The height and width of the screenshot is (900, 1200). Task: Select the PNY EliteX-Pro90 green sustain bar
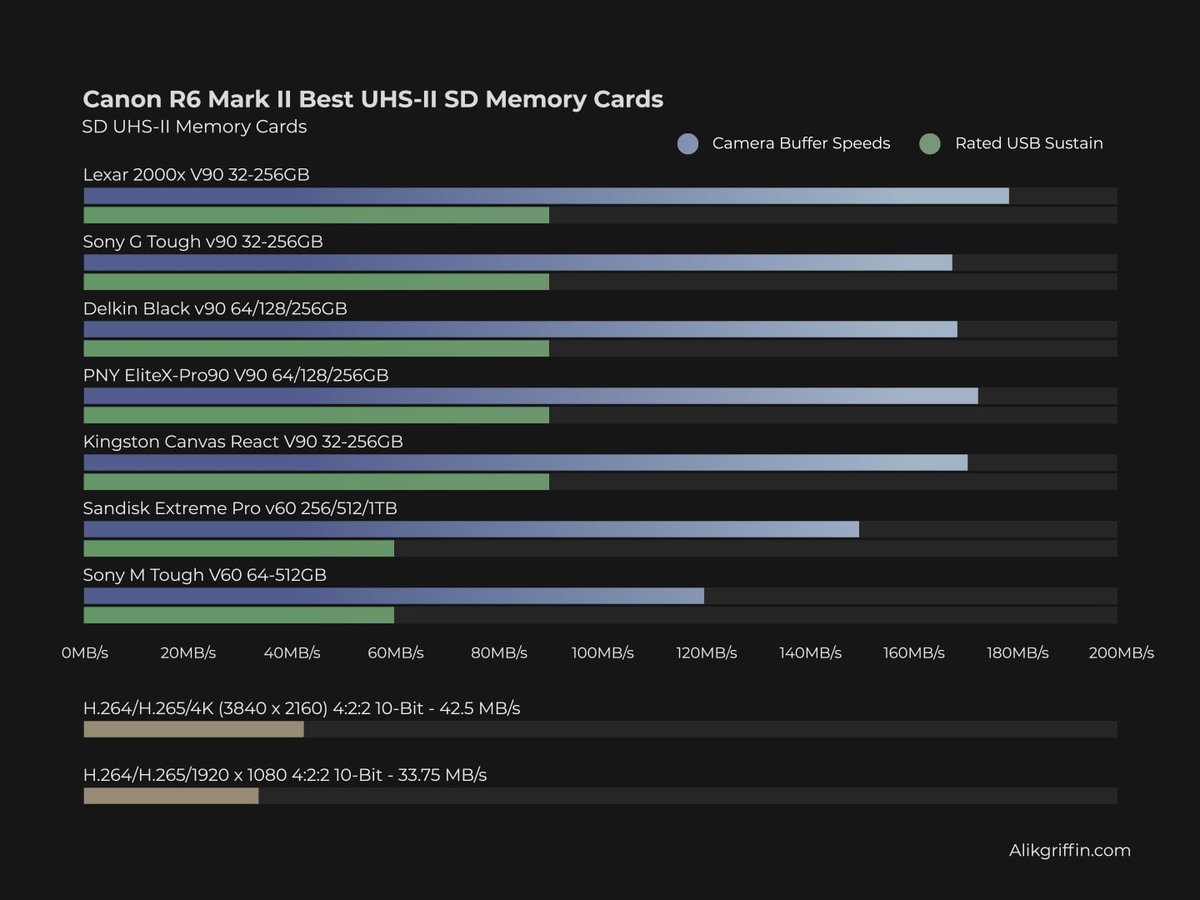[x=316, y=415]
